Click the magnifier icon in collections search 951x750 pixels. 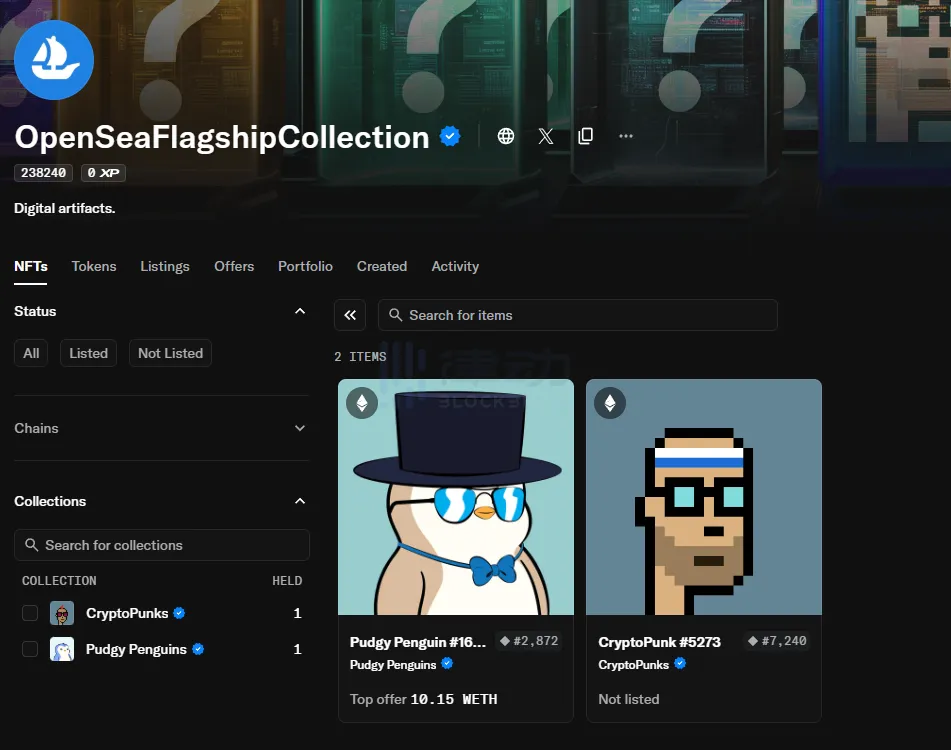tap(32, 544)
